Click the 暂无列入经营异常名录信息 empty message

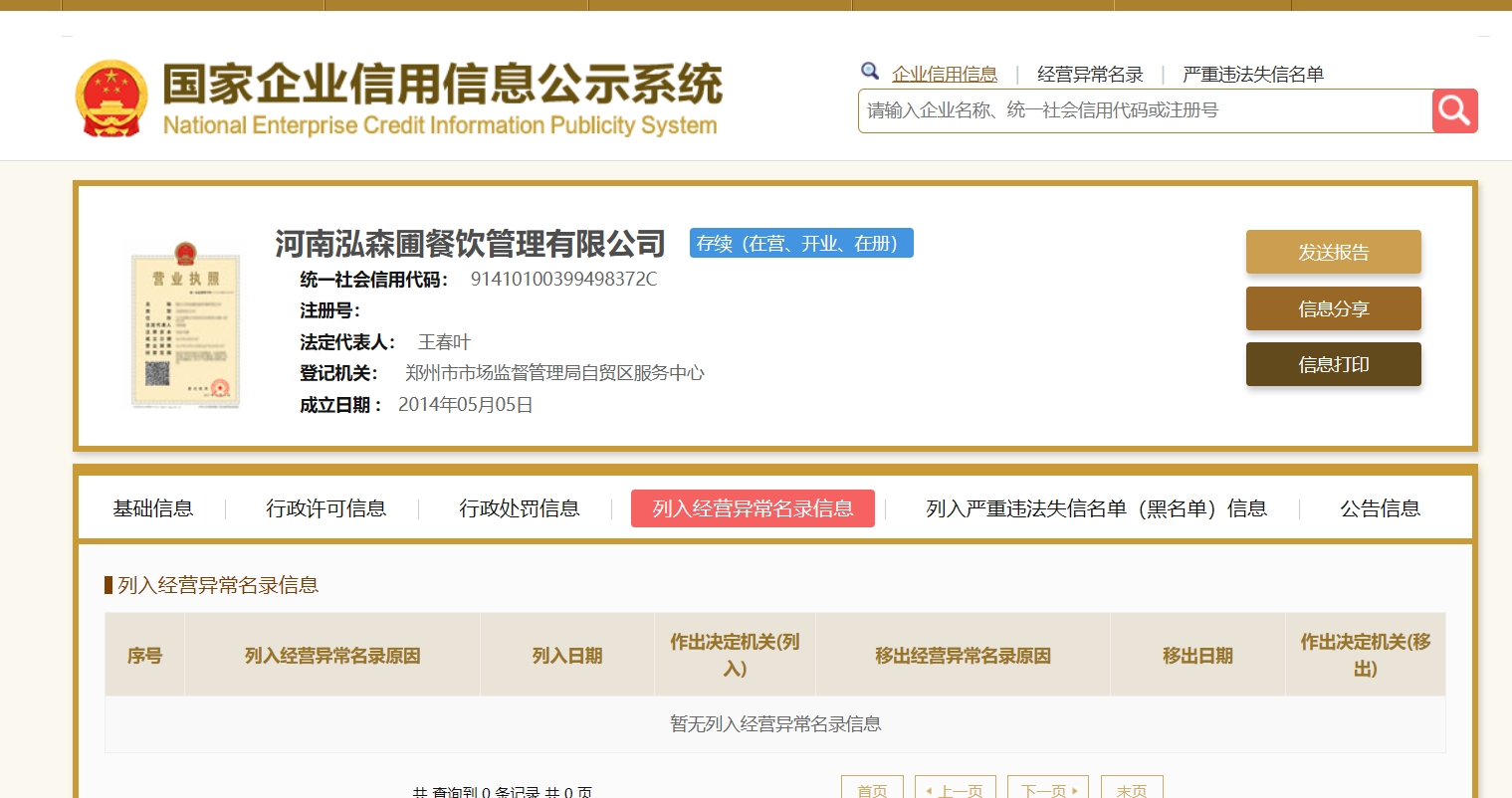[775, 724]
